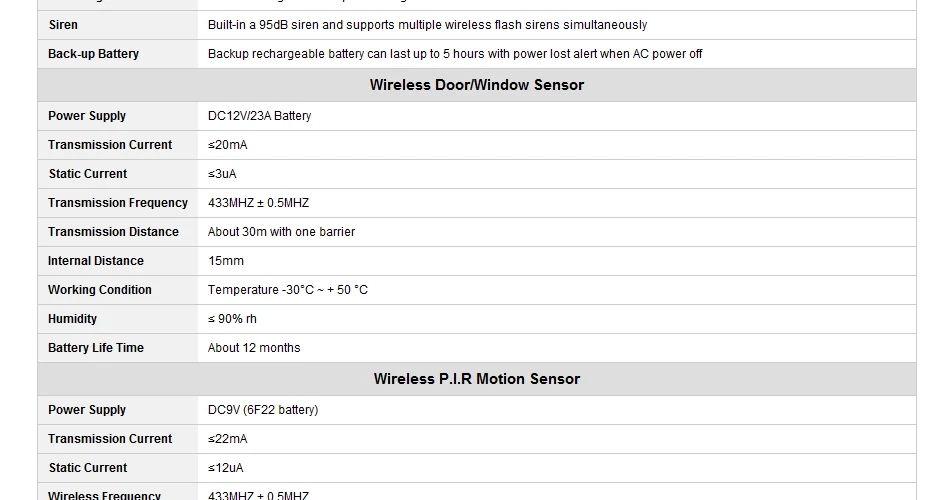Click the ≤22mA transmission current value
The image size is (950, 500).
click(x=228, y=439)
